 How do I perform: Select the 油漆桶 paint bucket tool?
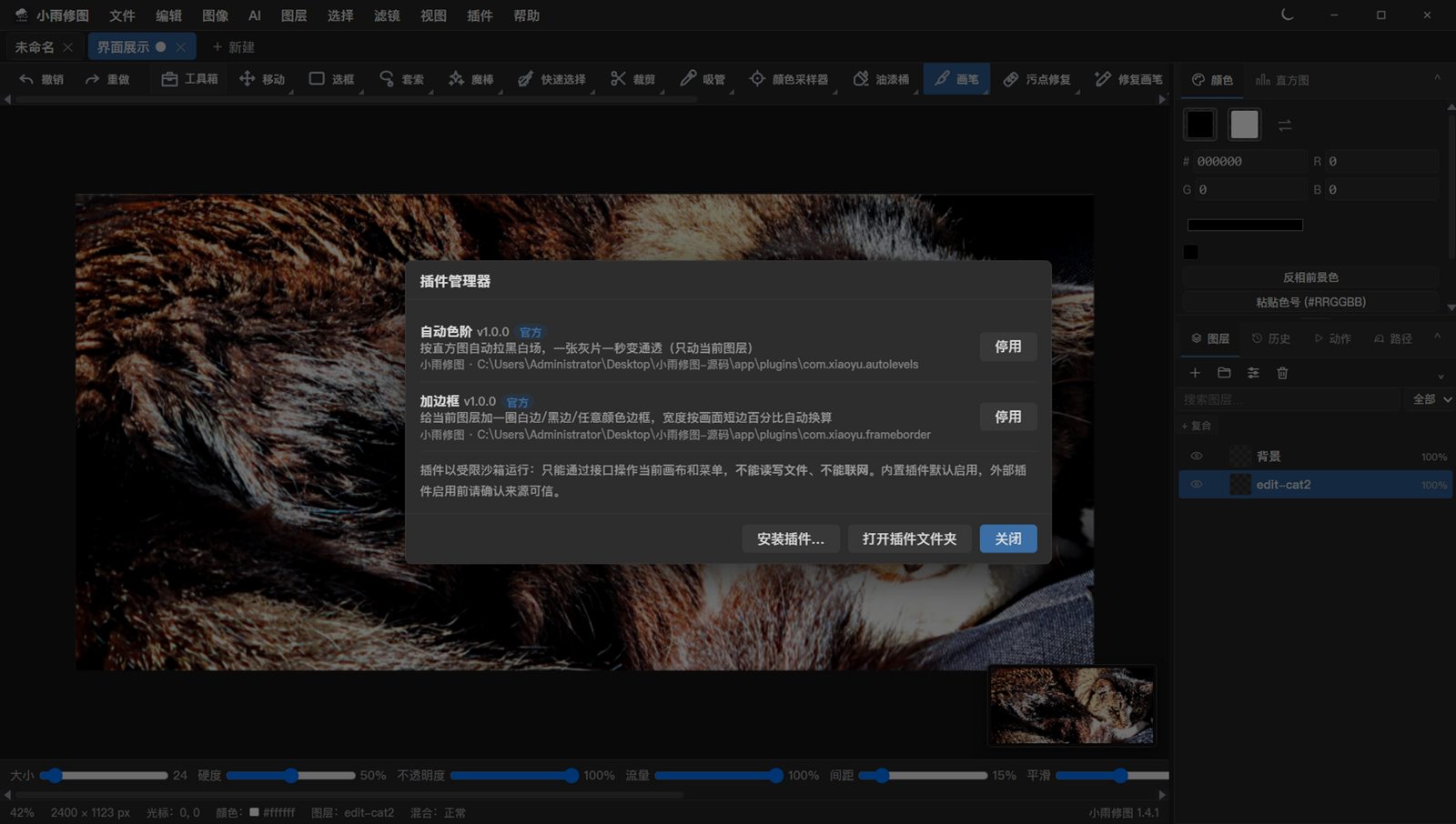881,79
